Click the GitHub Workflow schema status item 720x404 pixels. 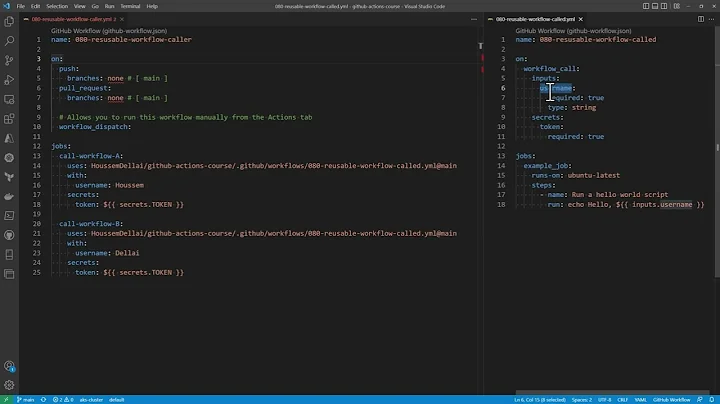point(671,400)
